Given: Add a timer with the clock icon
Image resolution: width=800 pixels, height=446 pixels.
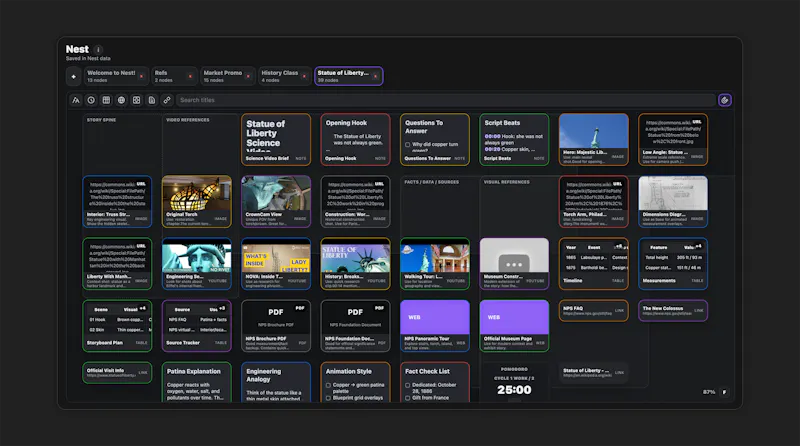Looking at the screenshot, I should tap(91, 100).
